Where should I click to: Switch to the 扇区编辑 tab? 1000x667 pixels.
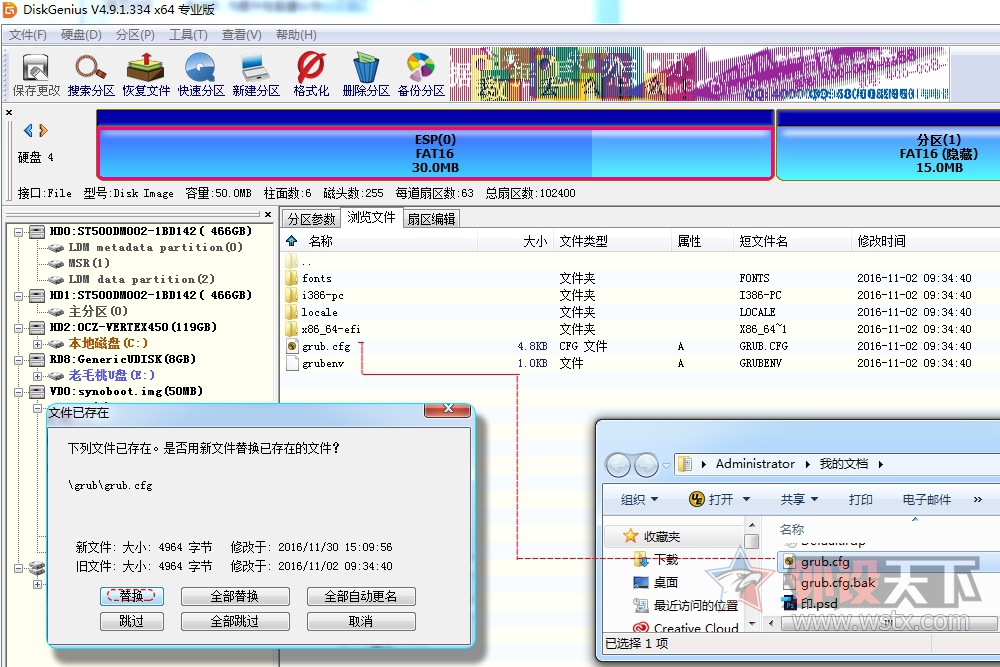431,219
